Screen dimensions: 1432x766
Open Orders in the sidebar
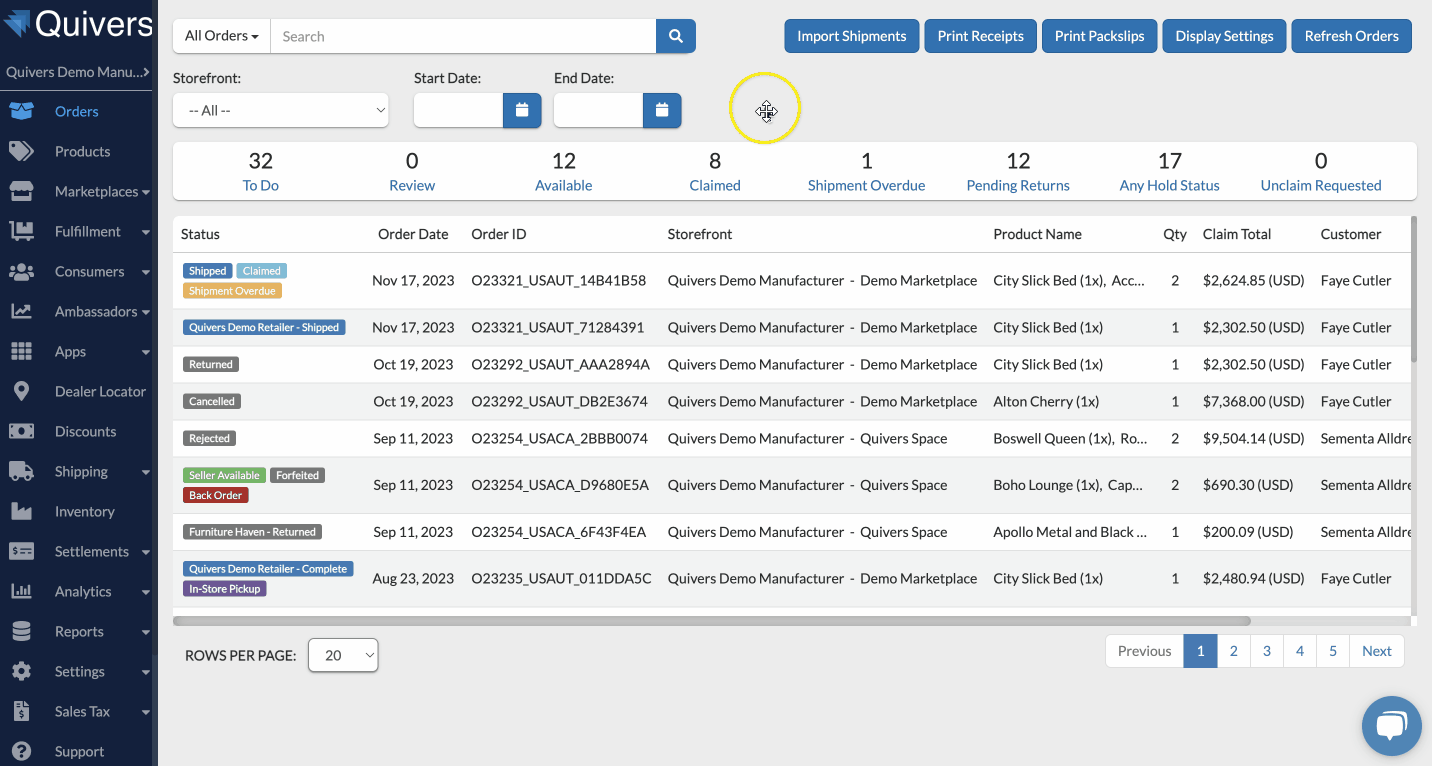pyautogui.click(x=77, y=111)
